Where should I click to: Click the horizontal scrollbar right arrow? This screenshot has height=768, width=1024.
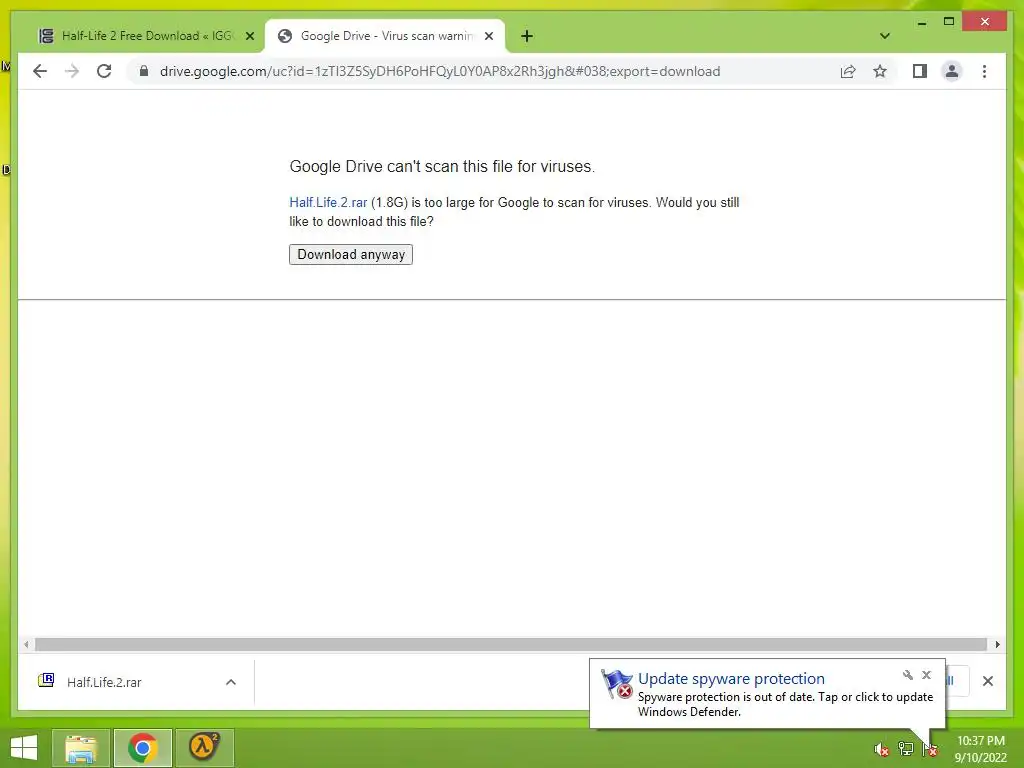click(997, 645)
